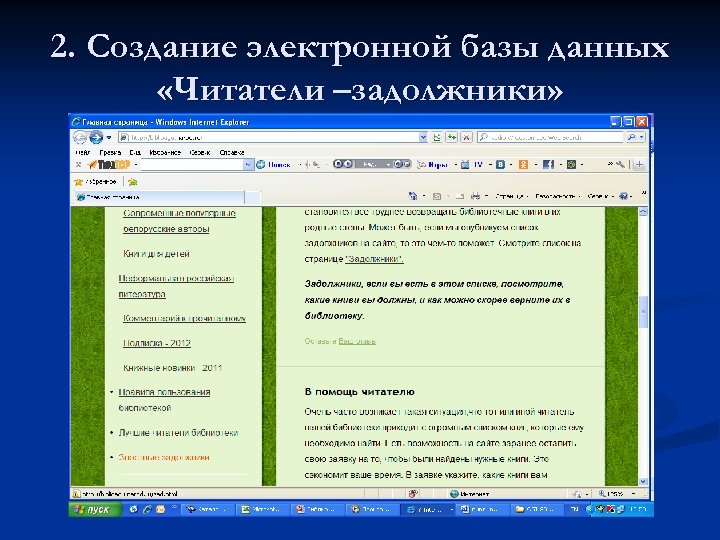Click the toolbar search text field
This screenshot has height=540, width=720.
point(192,164)
